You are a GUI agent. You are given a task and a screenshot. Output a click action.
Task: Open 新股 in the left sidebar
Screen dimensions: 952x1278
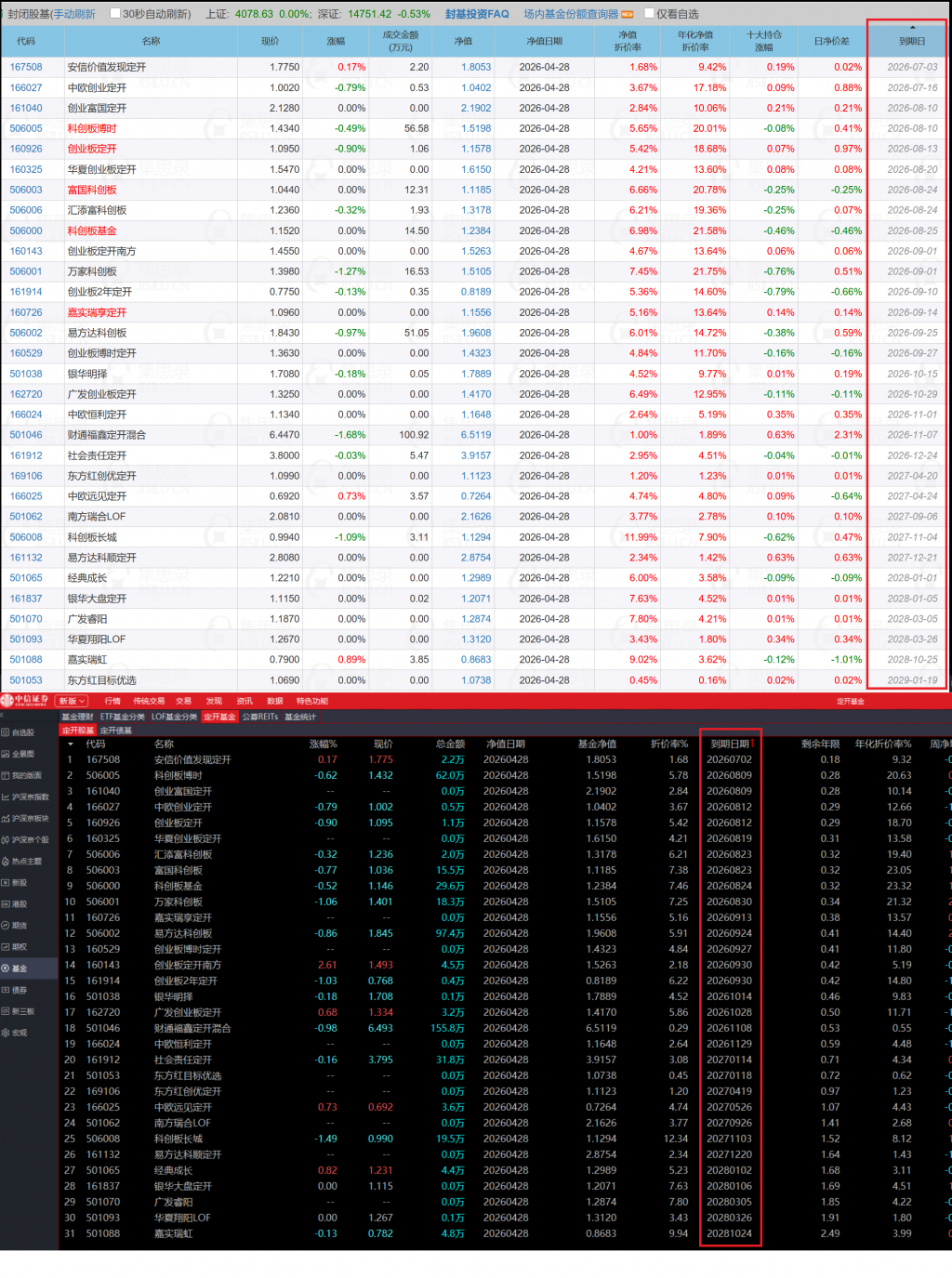[x=15, y=882]
